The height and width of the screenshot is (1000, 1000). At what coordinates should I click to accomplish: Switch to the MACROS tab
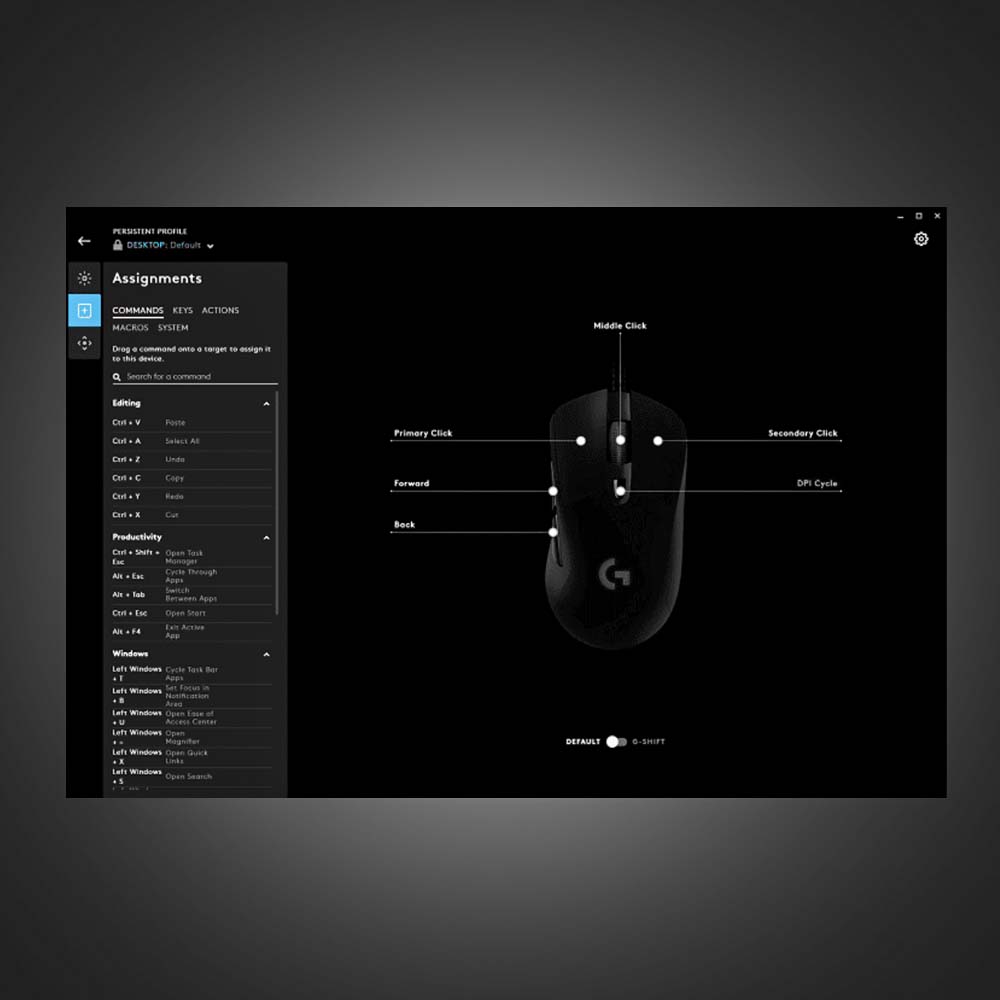(130, 328)
